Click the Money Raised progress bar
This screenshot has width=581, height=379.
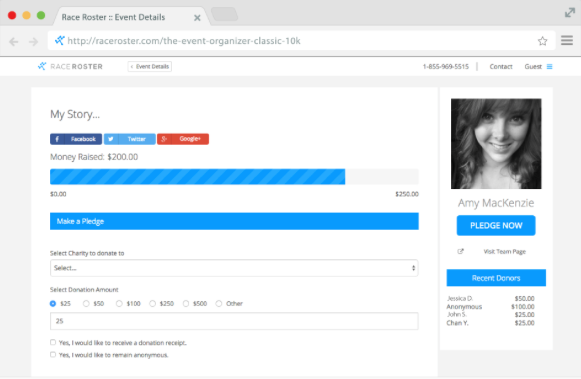pyautogui.click(x=234, y=177)
